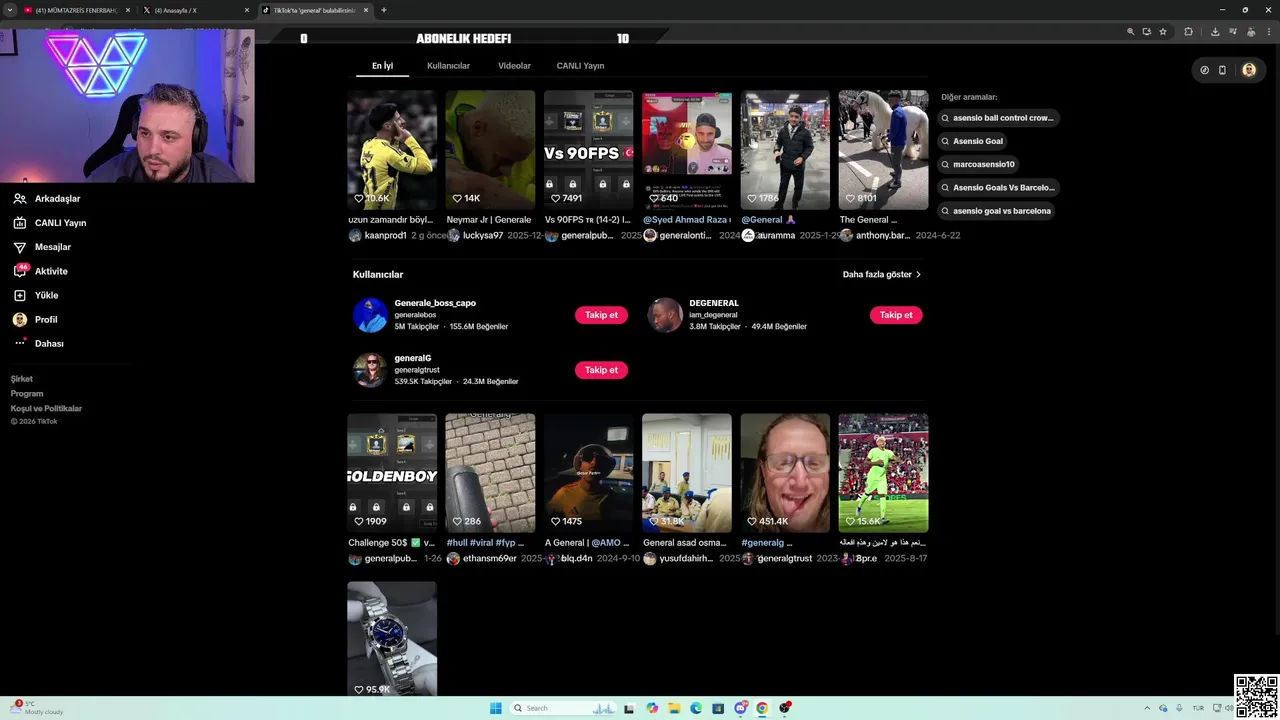
Task: Select the CANLI Yayın results tab
Action: click(580, 66)
